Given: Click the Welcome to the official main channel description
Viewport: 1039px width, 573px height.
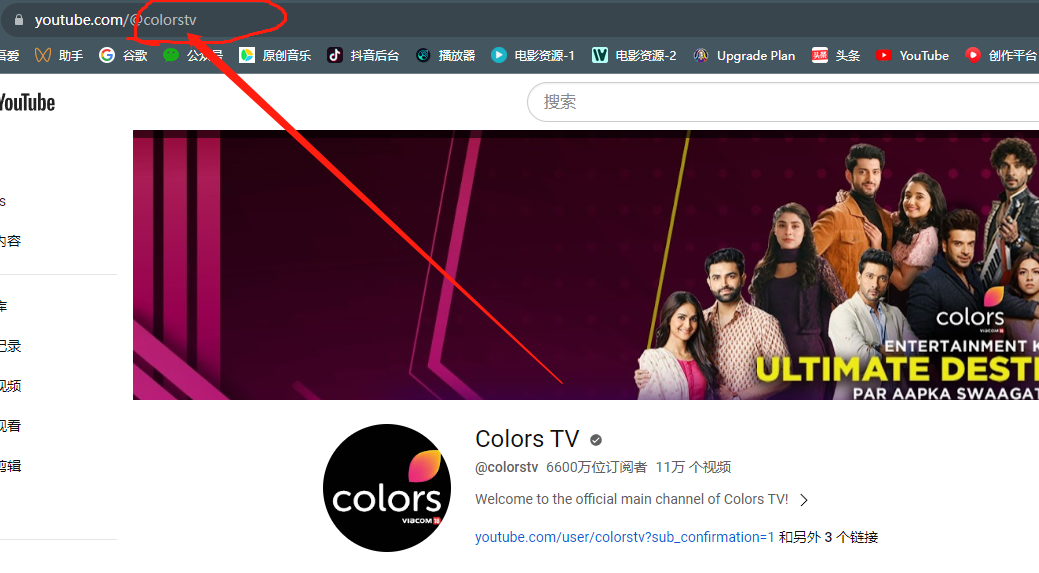Looking at the screenshot, I should (x=631, y=499).
